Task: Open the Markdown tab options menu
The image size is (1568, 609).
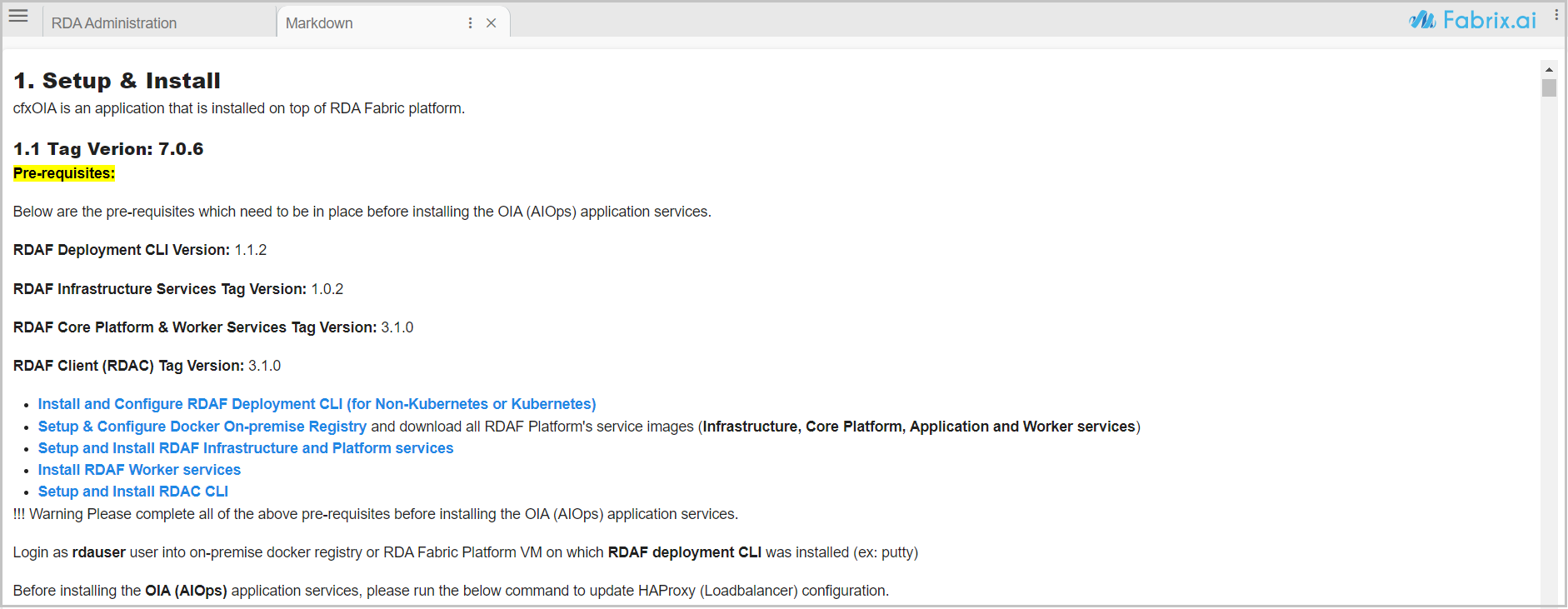Action: click(471, 23)
